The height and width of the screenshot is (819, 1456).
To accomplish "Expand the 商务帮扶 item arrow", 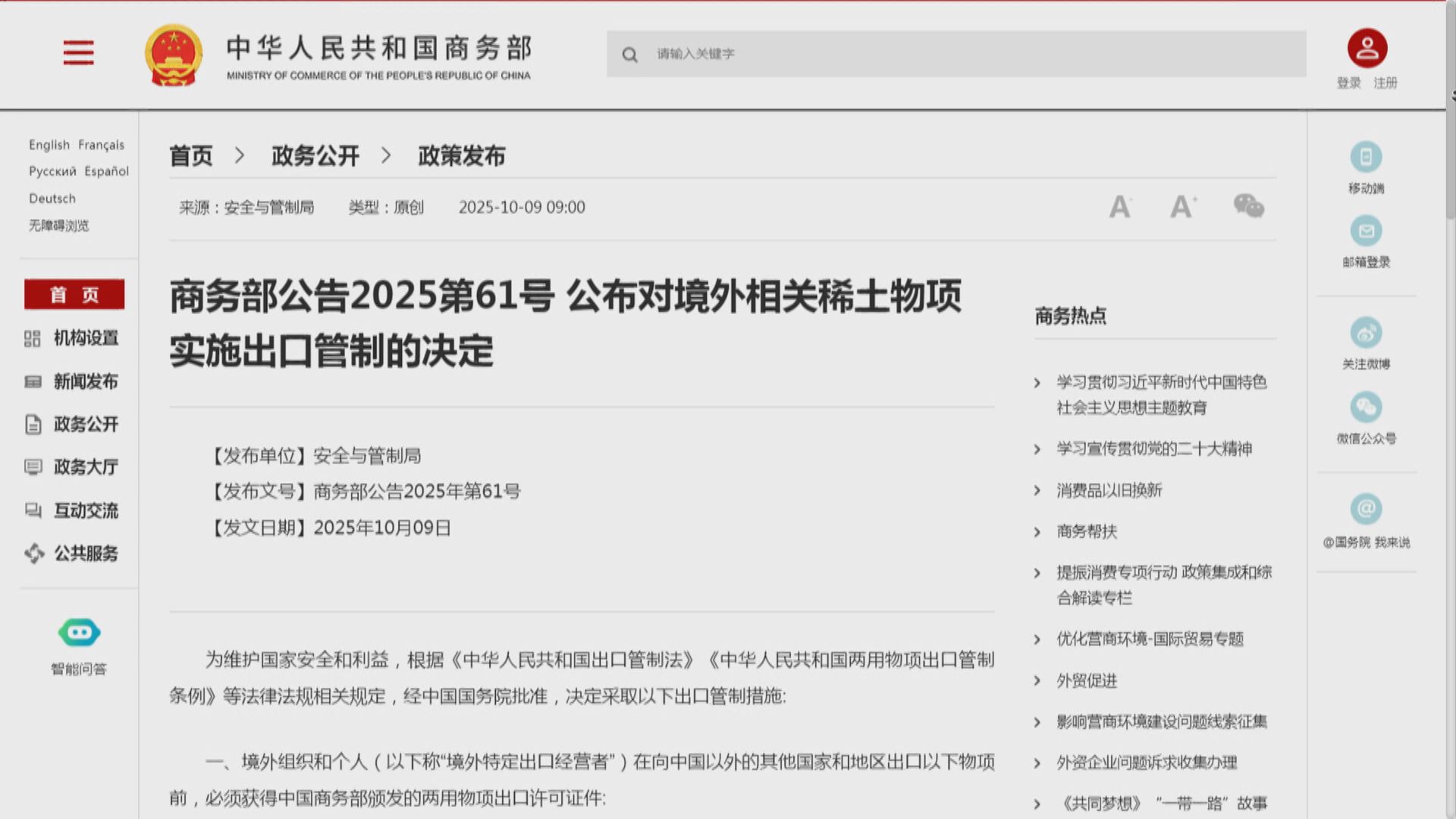I will coord(1037,532).
